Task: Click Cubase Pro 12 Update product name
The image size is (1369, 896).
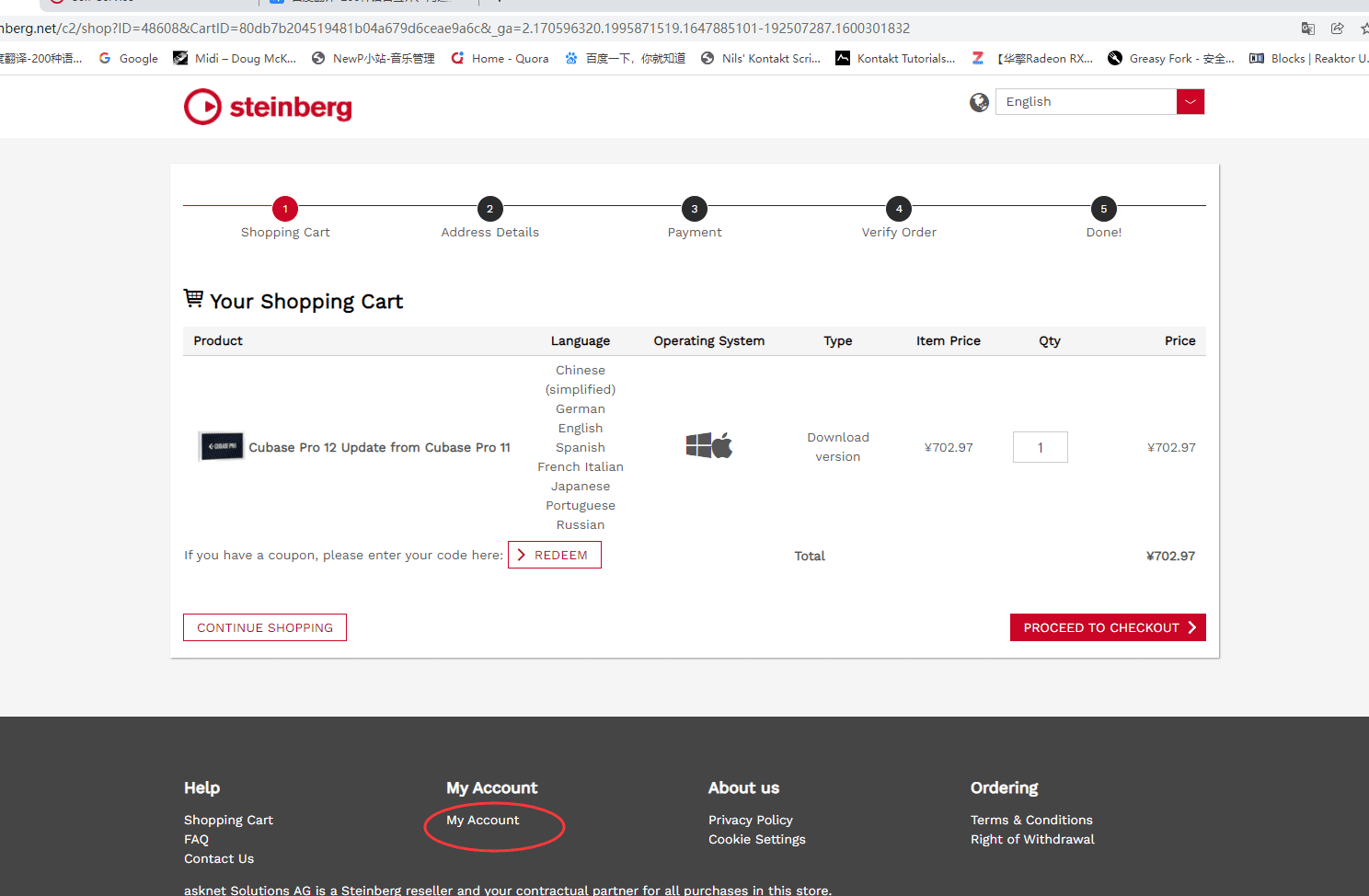Action: (x=379, y=447)
